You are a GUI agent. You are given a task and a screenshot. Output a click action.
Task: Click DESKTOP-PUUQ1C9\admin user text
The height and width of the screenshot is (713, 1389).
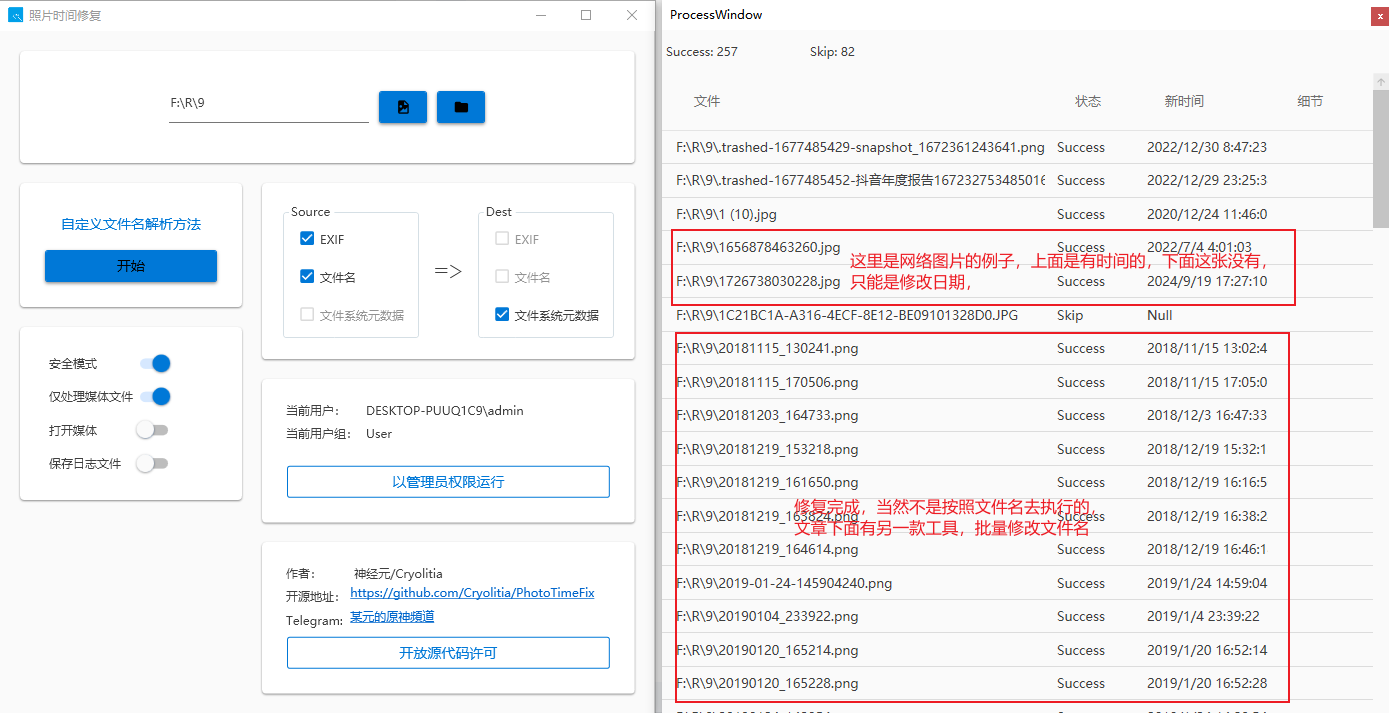[x=445, y=410]
